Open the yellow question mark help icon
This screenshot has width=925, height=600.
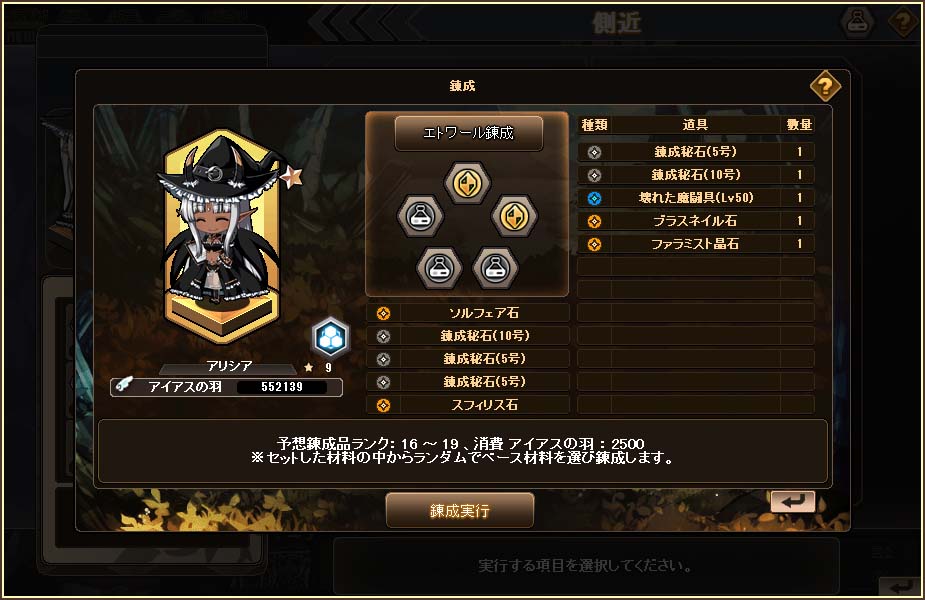825,87
